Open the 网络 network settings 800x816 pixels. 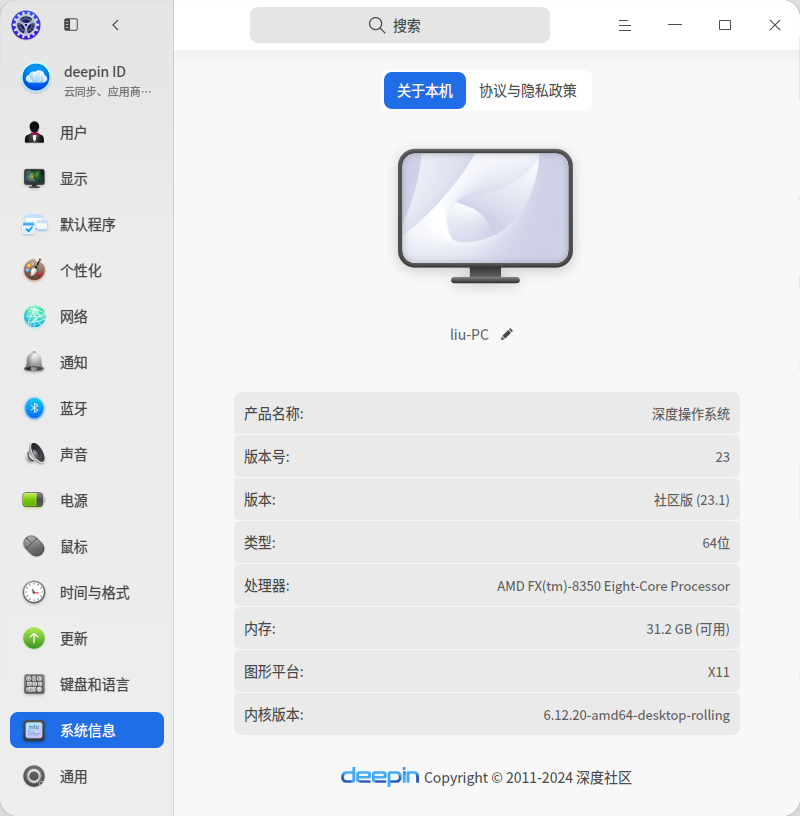87,316
